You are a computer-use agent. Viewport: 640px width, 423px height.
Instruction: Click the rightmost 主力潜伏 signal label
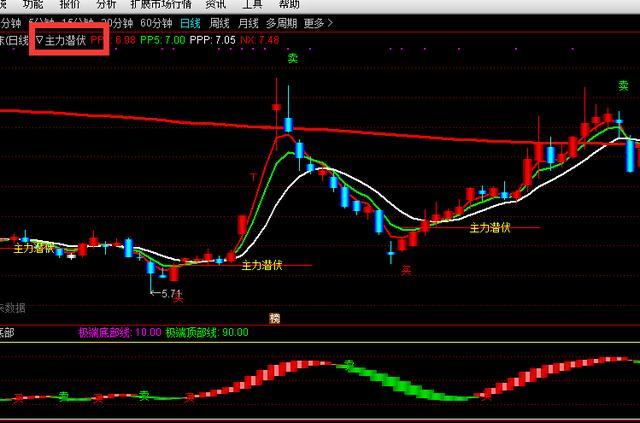coord(490,228)
